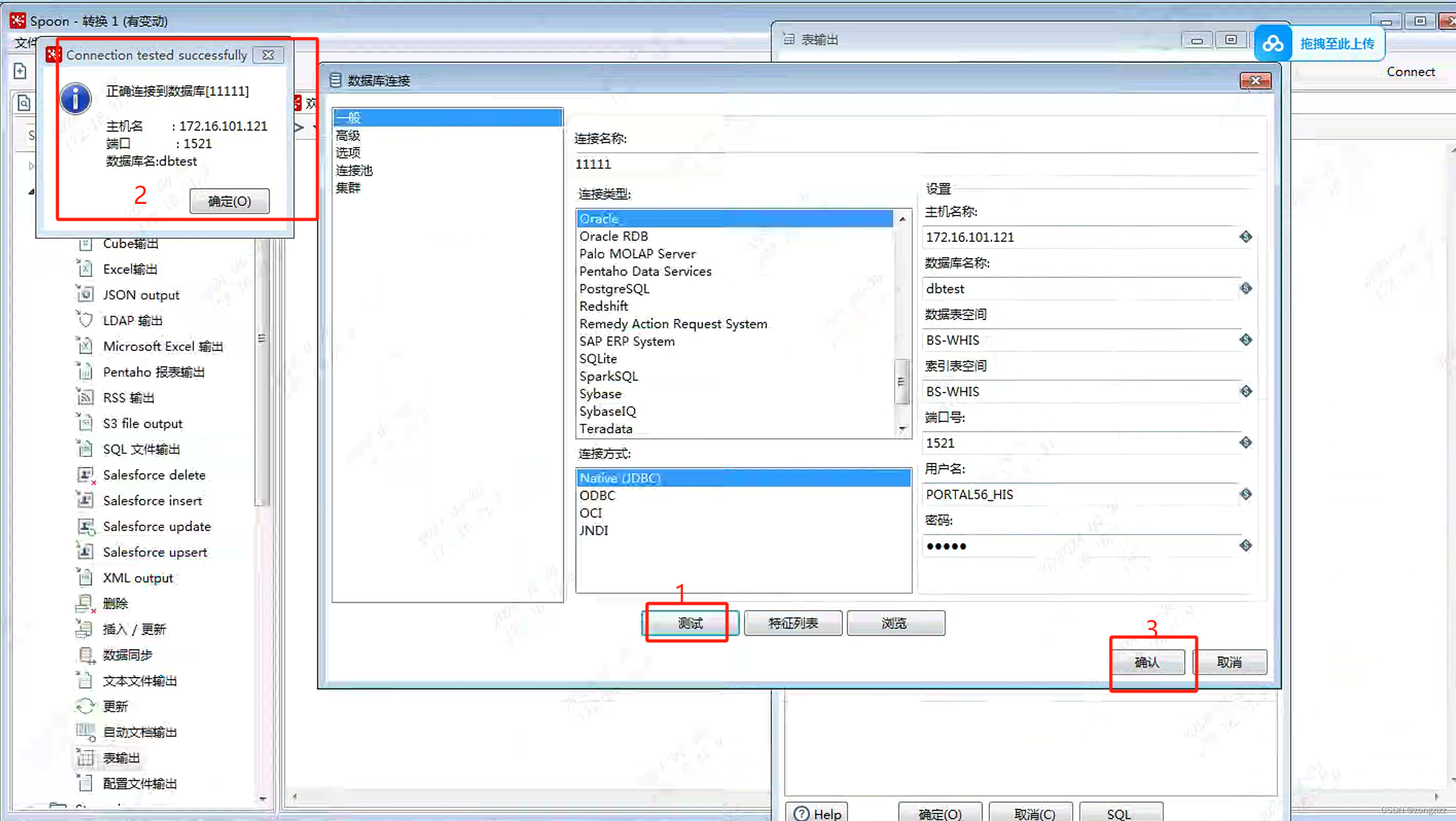Click the connection type list scroll-up arrow

pyautogui.click(x=903, y=219)
